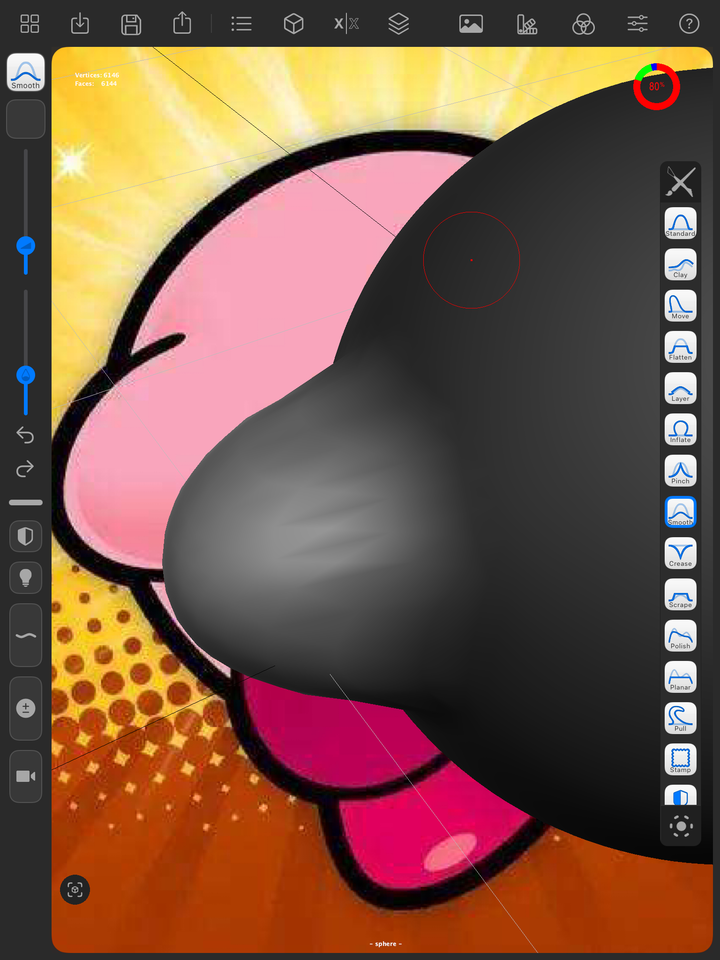720x960 pixels.
Task: Undo the last stroke
Action: [25, 435]
